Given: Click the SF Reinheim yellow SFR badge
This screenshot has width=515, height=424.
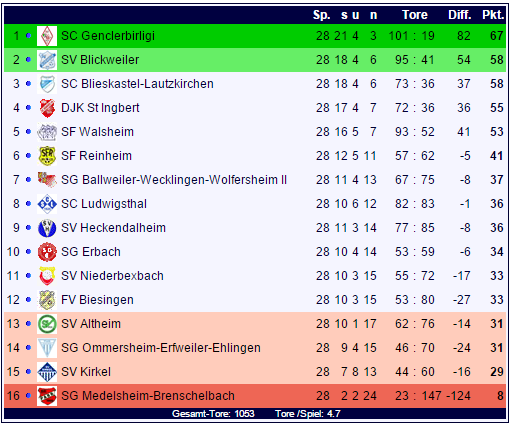Looking at the screenshot, I should click(47, 156).
